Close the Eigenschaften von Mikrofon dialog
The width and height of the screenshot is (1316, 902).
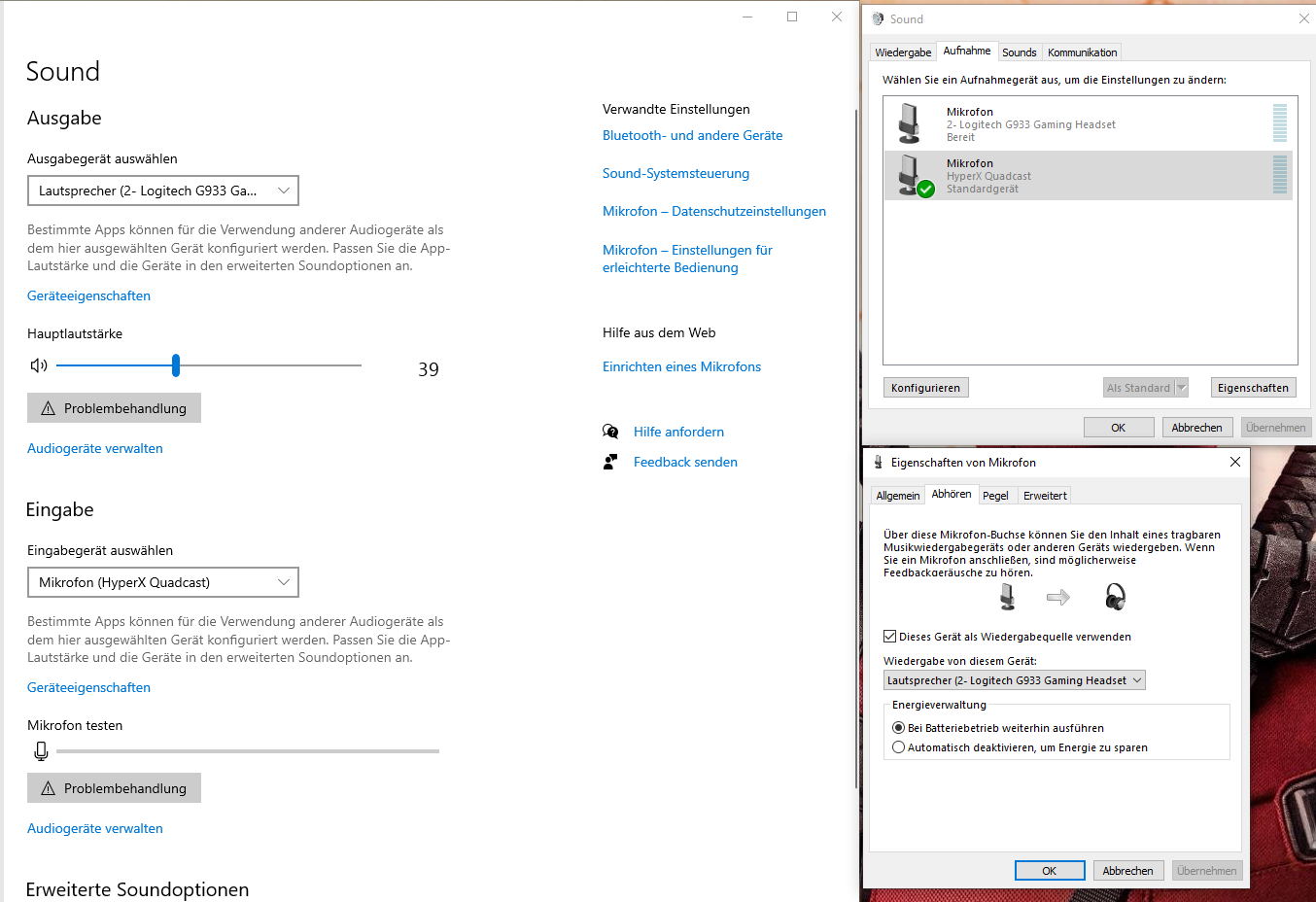click(x=1235, y=462)
